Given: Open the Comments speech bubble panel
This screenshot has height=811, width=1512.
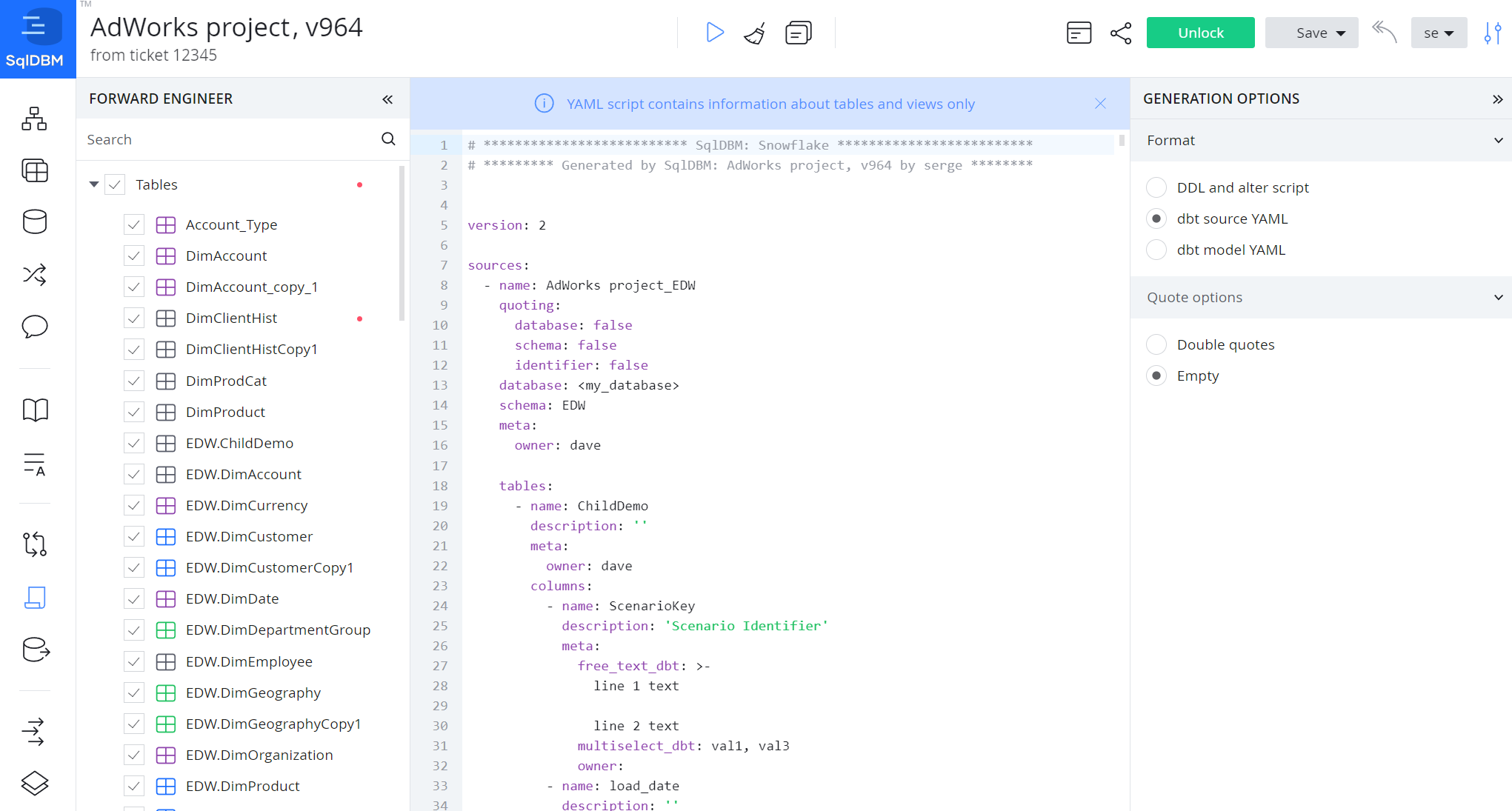Looking at the screenshot, I should click(34, 327).
